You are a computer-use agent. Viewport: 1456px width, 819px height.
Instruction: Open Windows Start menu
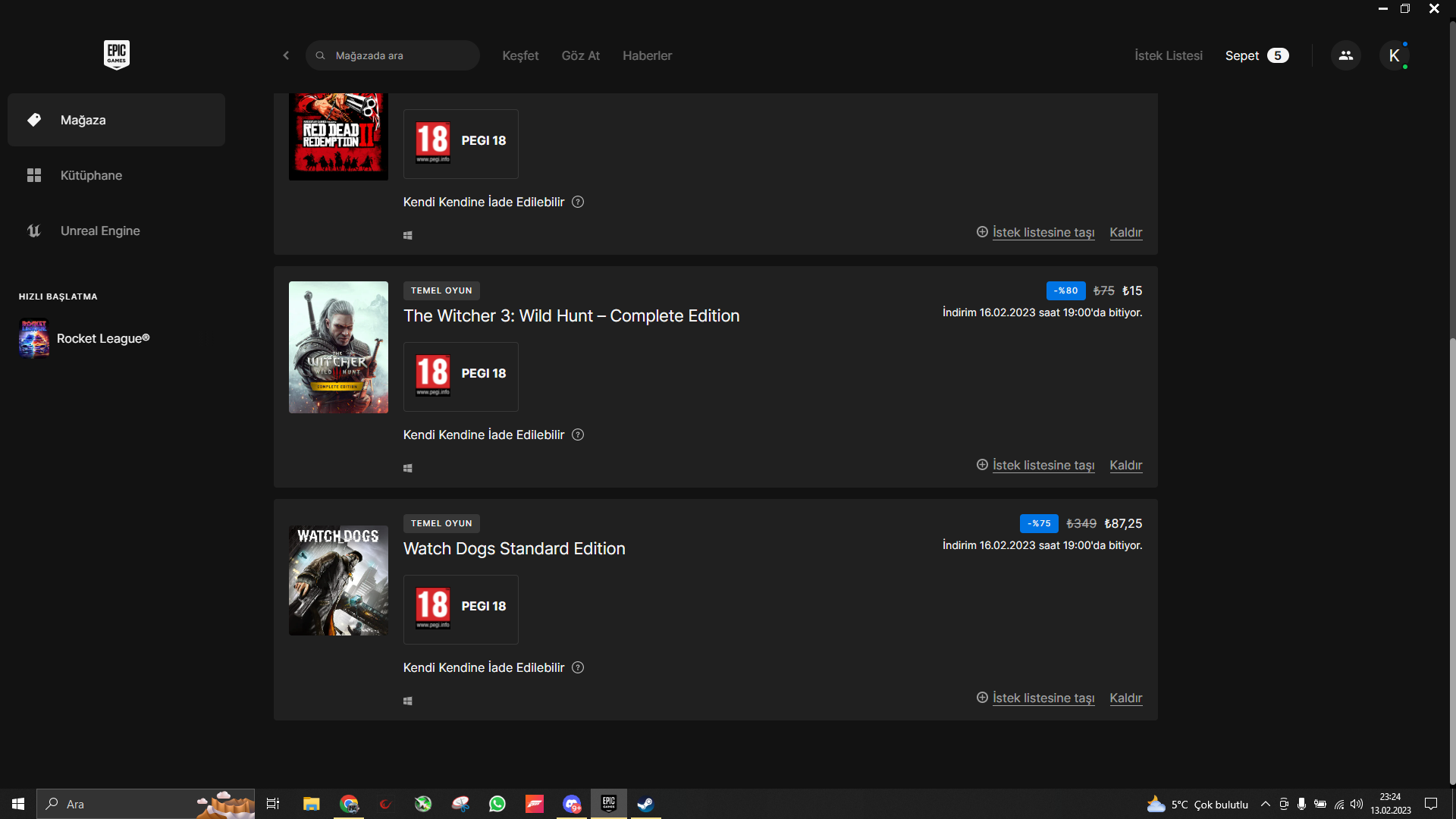(18, 804)
